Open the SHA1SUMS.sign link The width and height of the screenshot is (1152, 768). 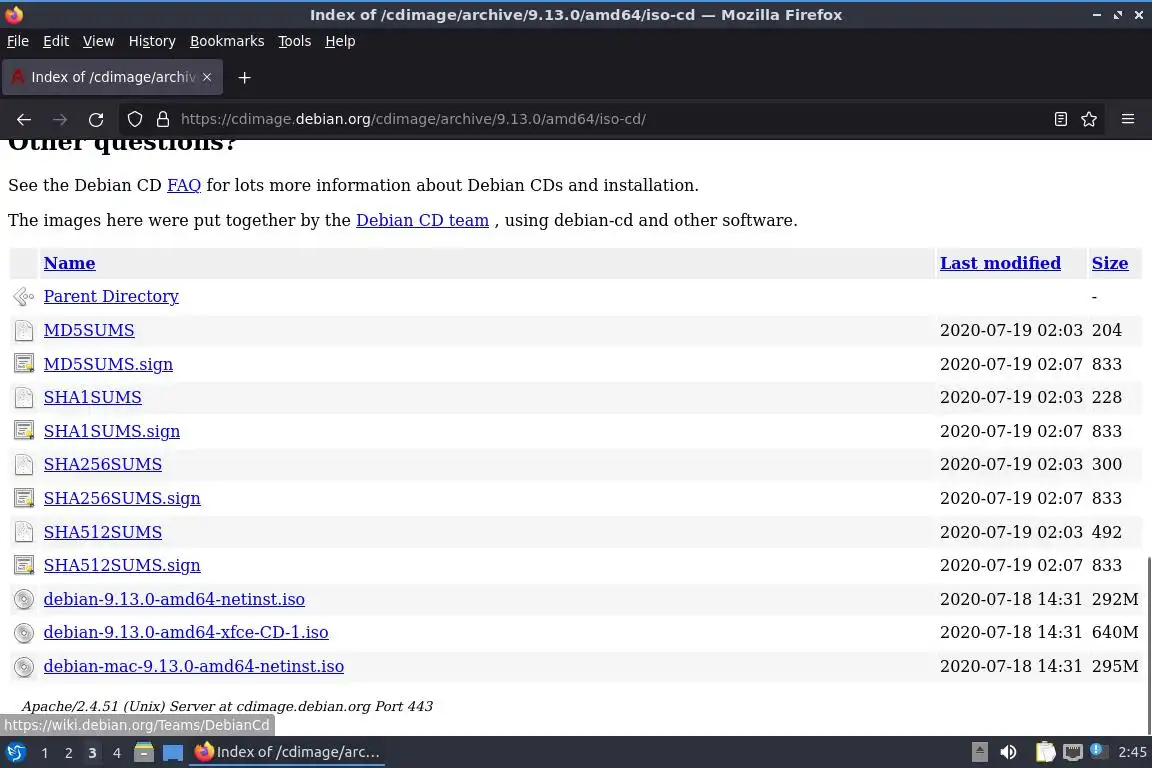pos(112,431)
